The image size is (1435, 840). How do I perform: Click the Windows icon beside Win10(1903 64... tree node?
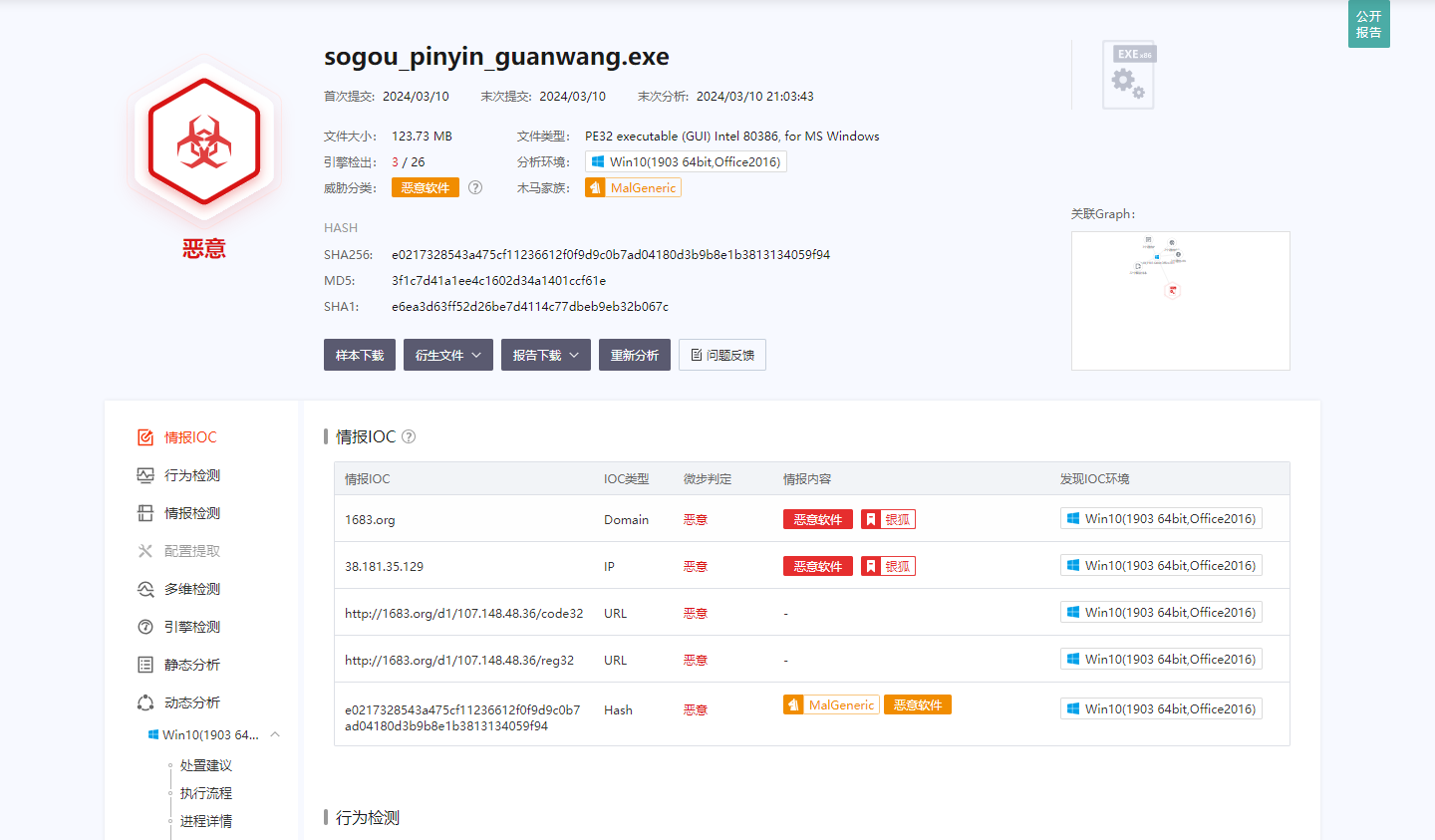click(153, 734)
